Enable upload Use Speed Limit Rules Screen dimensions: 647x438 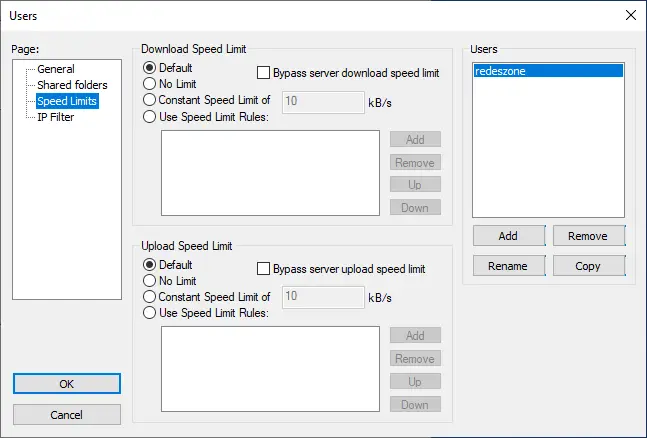pyautogui.click(x=150, y=313)
